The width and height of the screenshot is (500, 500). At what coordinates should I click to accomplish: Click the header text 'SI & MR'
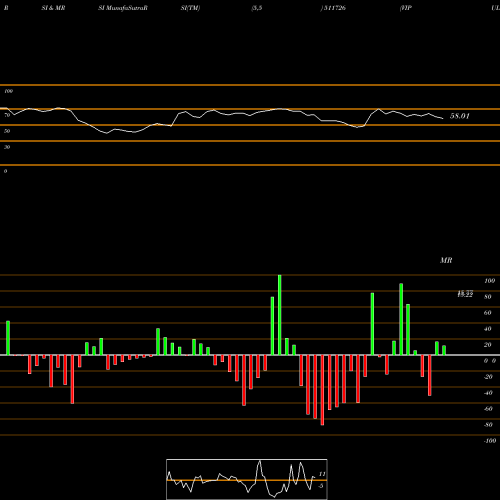pos(53,8)
